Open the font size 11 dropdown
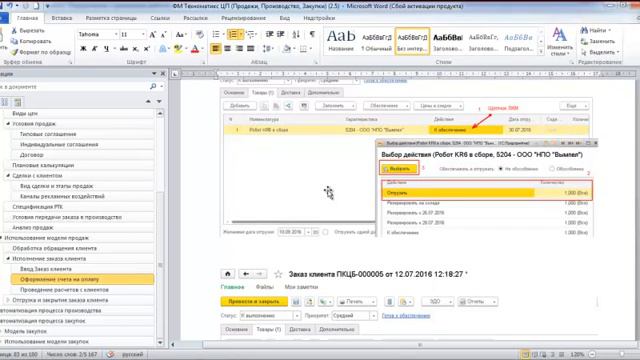This screenshot has height=360, width=640. [143, 35]
